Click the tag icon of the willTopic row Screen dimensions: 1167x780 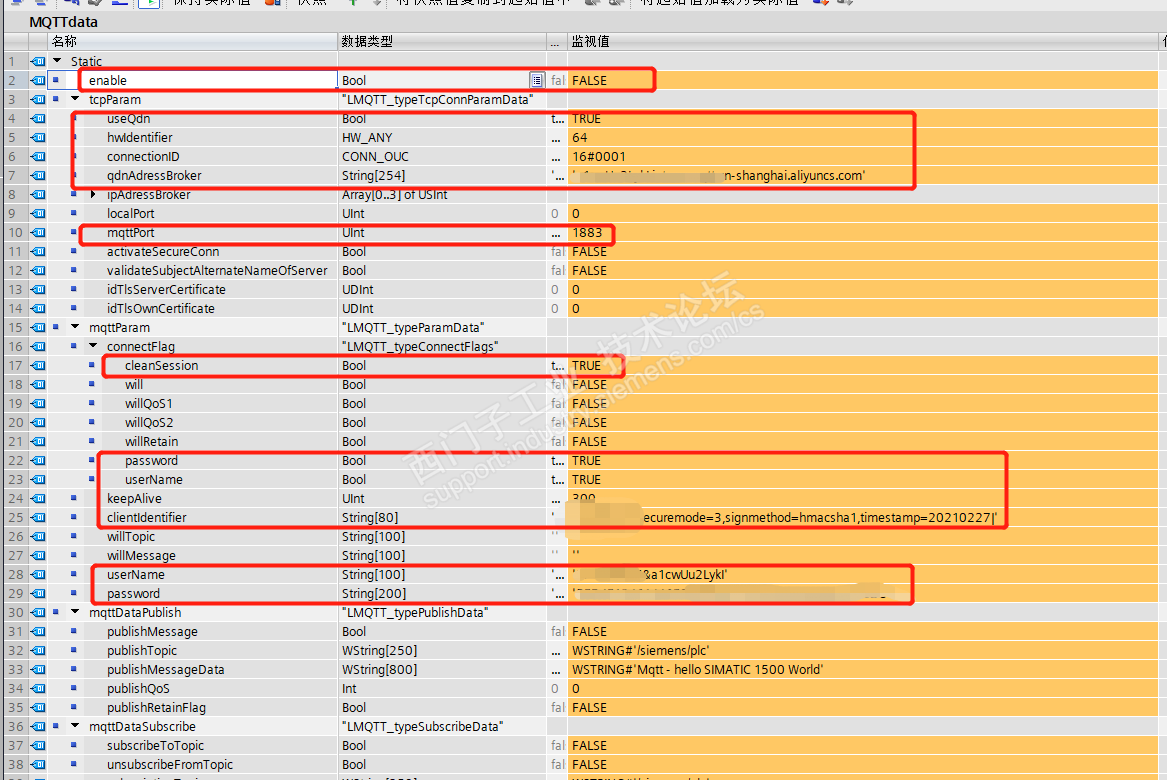pos(38,536)
